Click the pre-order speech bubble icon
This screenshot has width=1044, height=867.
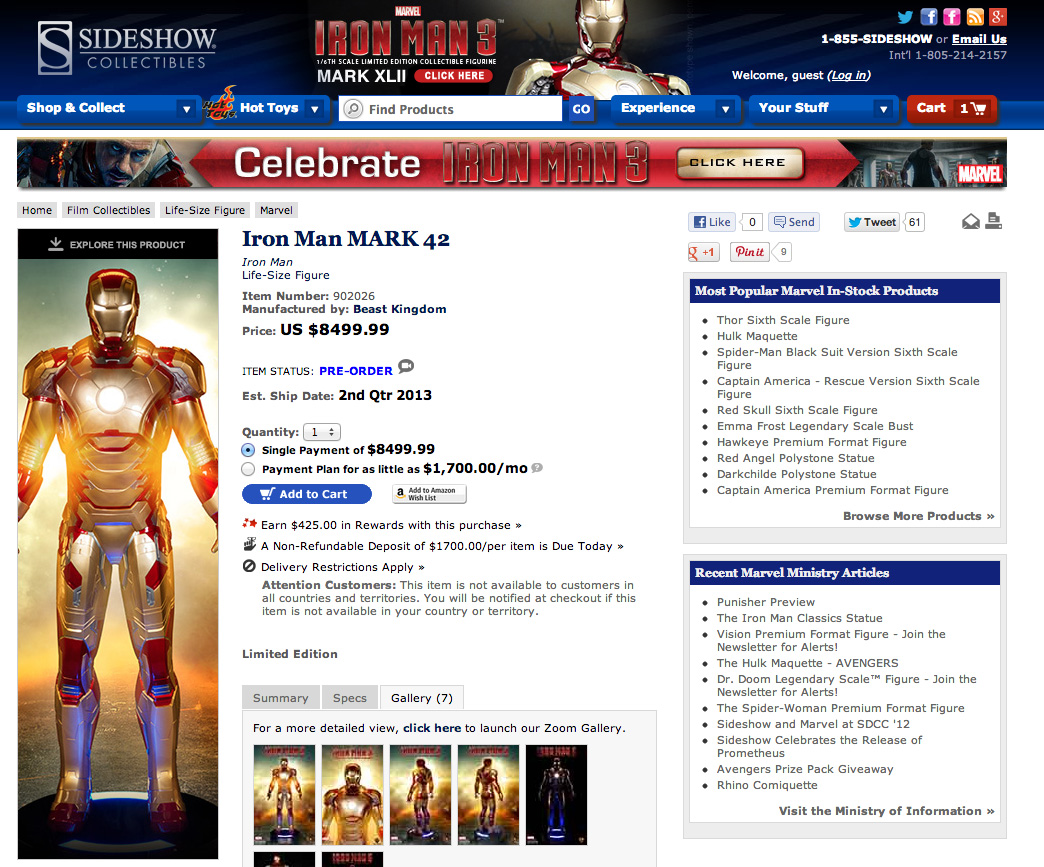[405, 367]
